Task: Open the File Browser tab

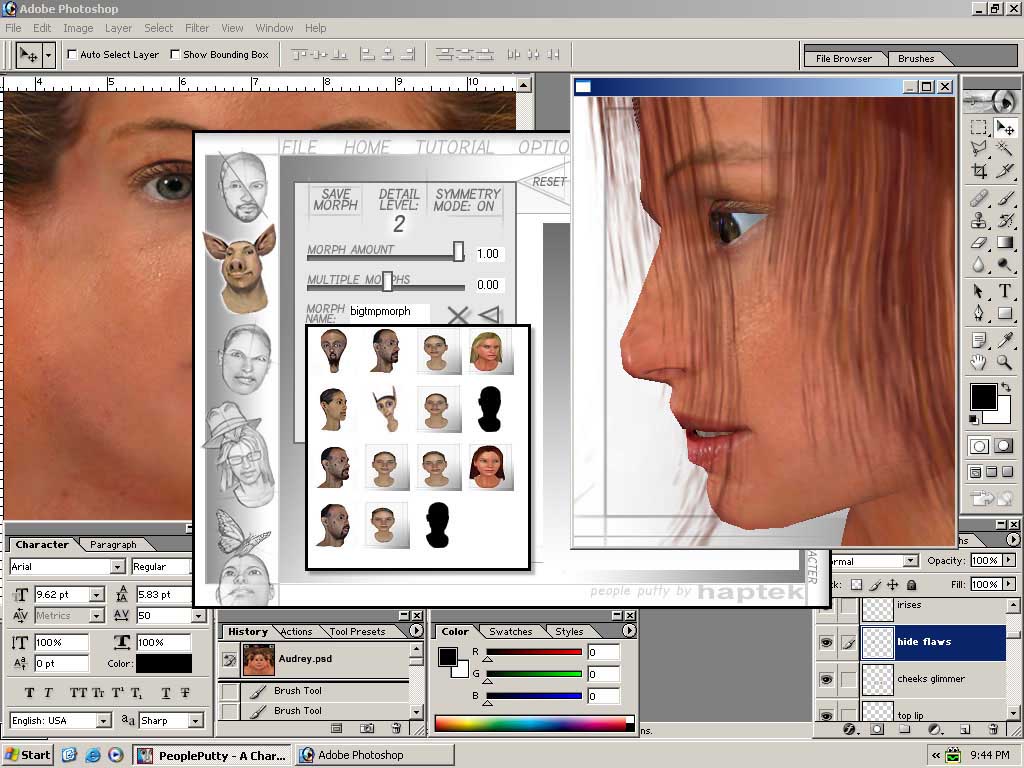Action: [x=844, y=59]
